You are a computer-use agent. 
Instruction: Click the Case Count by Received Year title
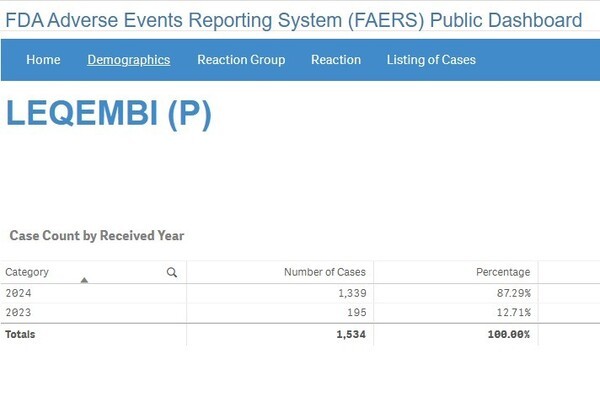[97, 235]
